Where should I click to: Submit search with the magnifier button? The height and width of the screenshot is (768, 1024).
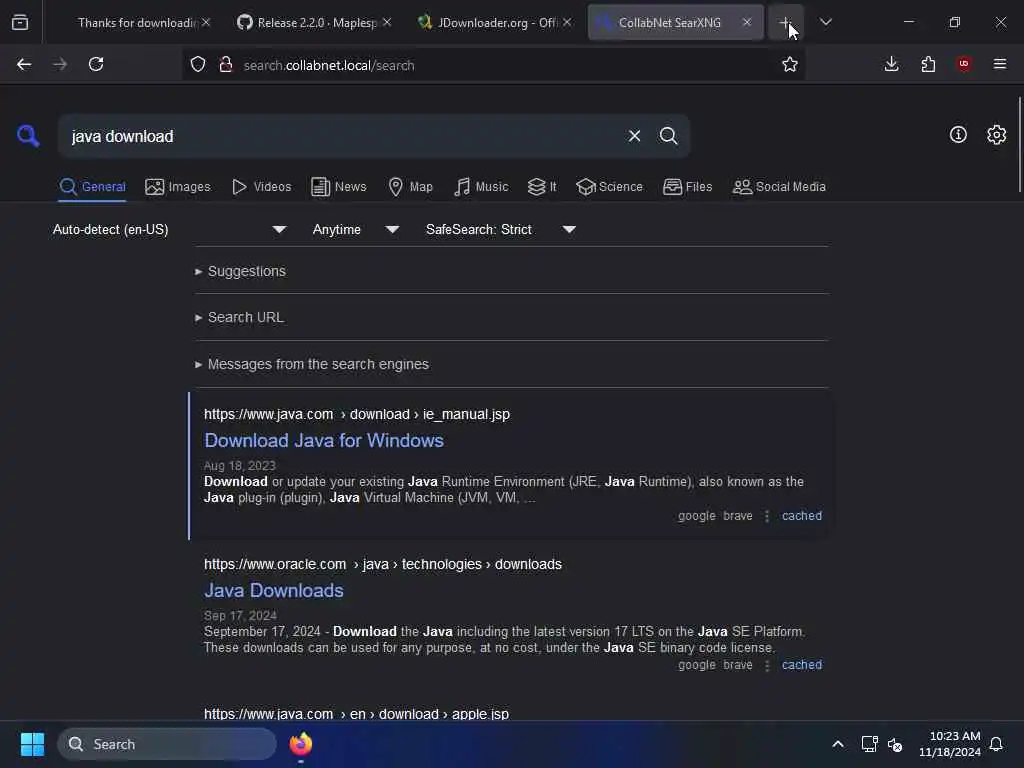click(668, 136)
